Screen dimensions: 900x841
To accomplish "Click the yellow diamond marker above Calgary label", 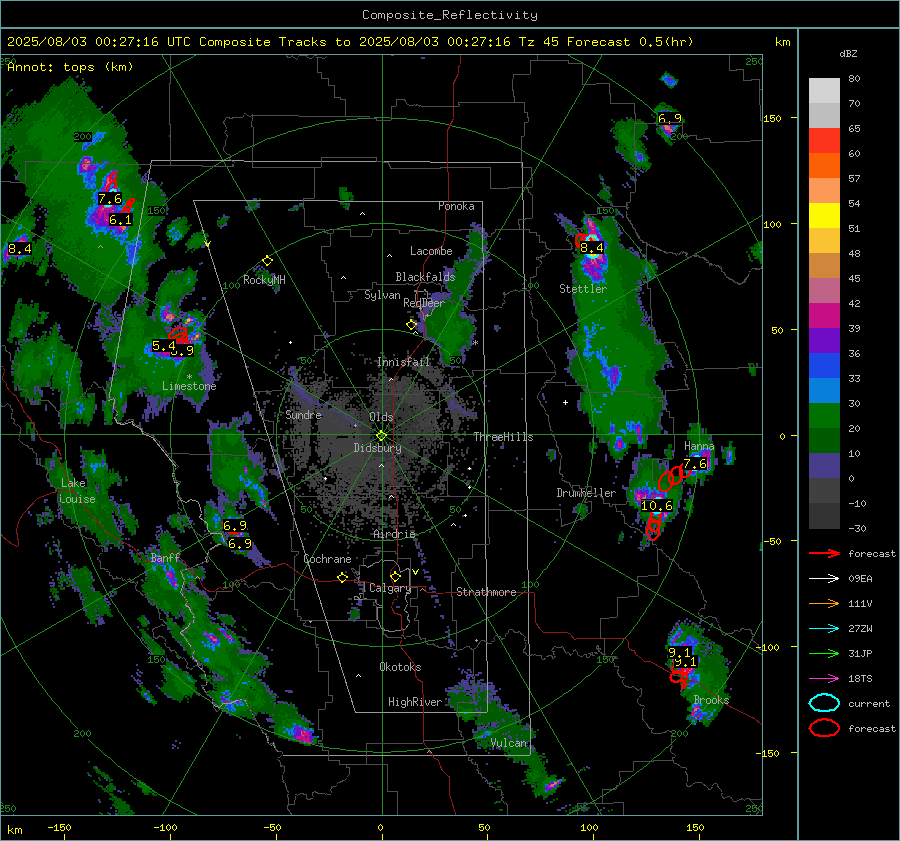I will 395,576.
